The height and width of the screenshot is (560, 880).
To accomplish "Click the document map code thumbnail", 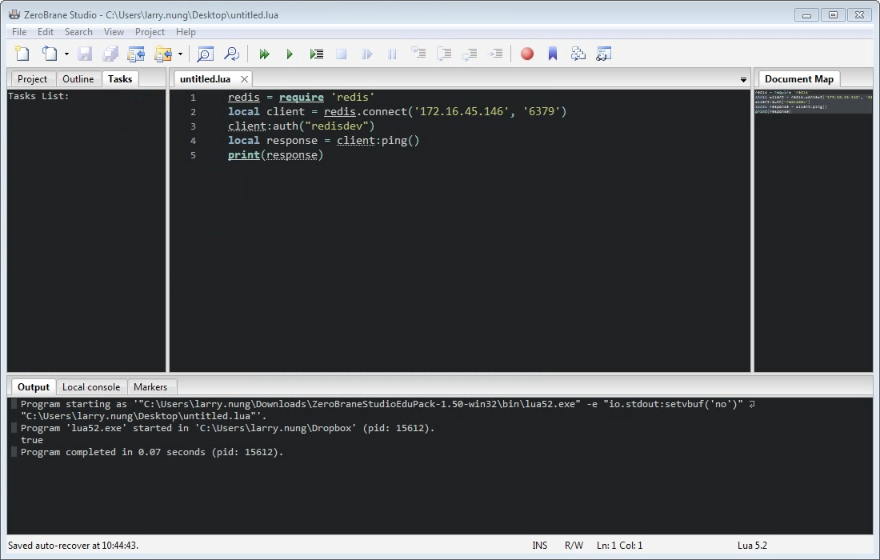I will point(813,102).
